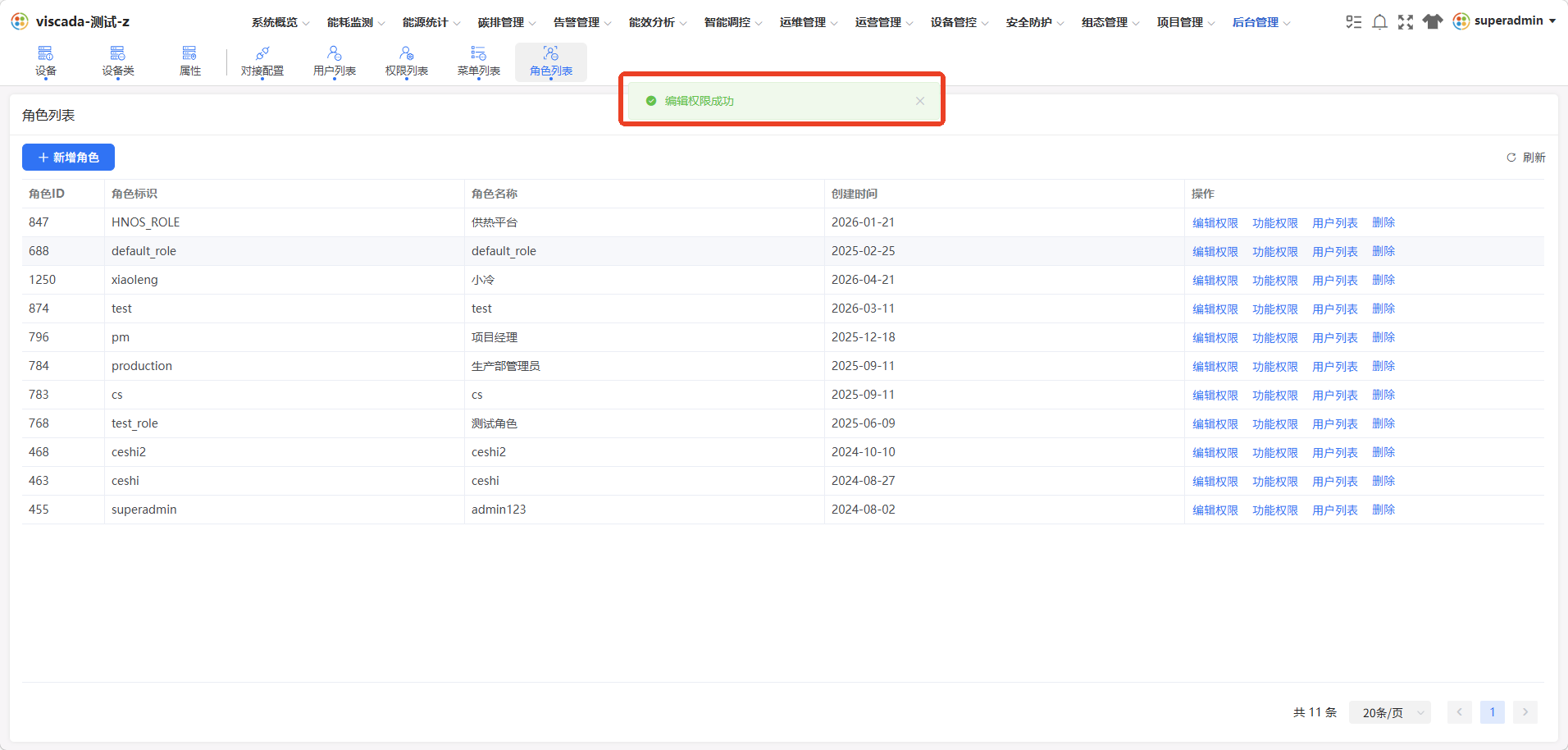Click 删除 for test_role row
1568x750 pixels.
1383,424
